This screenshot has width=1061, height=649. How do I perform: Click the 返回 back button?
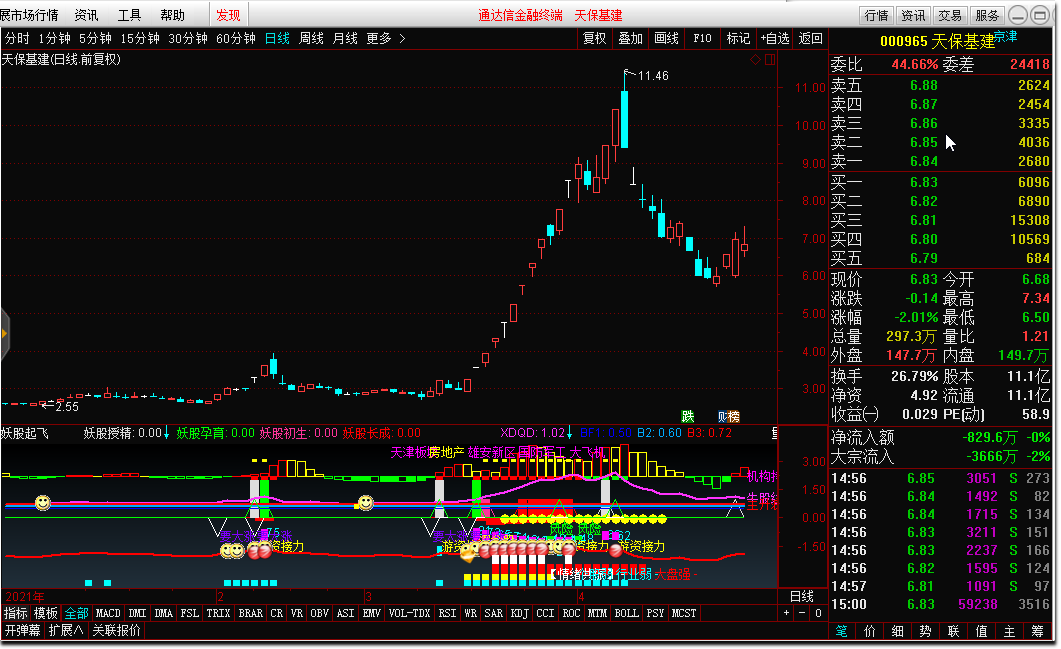click(811, 39)
